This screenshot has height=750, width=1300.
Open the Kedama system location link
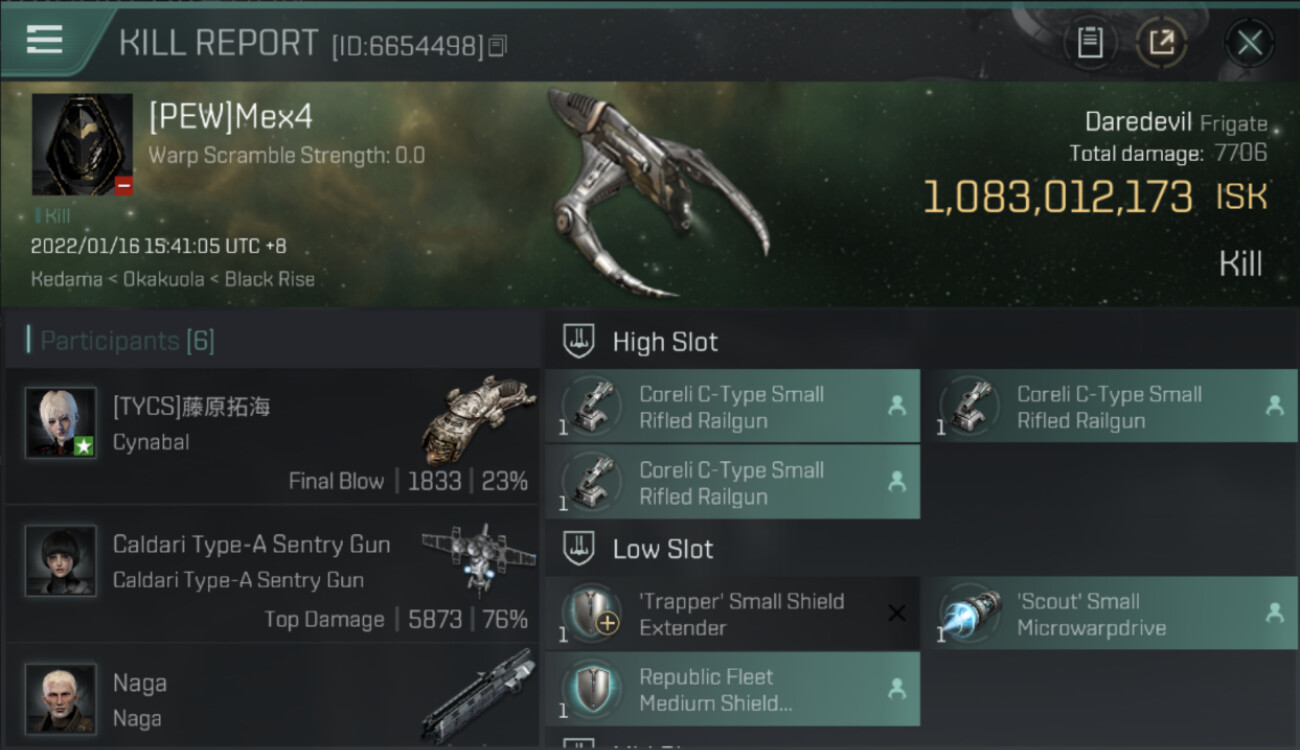point(66,279)
